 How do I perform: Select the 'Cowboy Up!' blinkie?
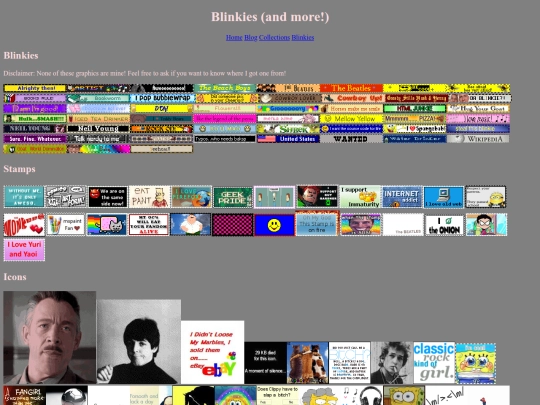(x=351, y=98)
